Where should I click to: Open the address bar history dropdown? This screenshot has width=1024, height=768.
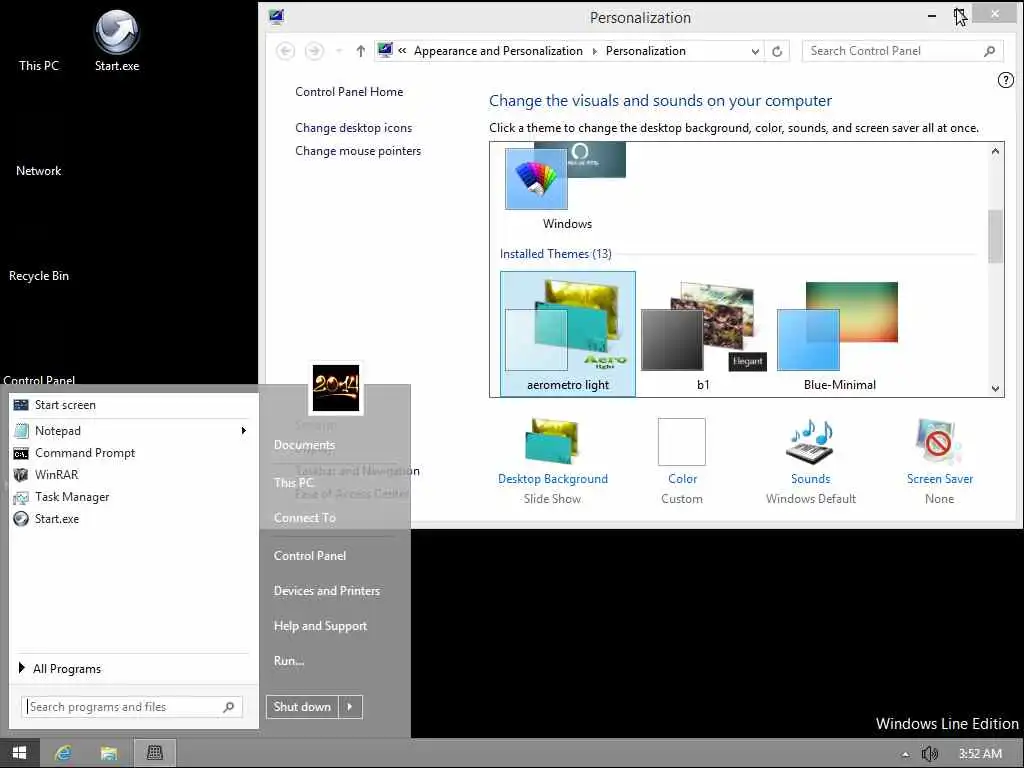click(755, 51)
